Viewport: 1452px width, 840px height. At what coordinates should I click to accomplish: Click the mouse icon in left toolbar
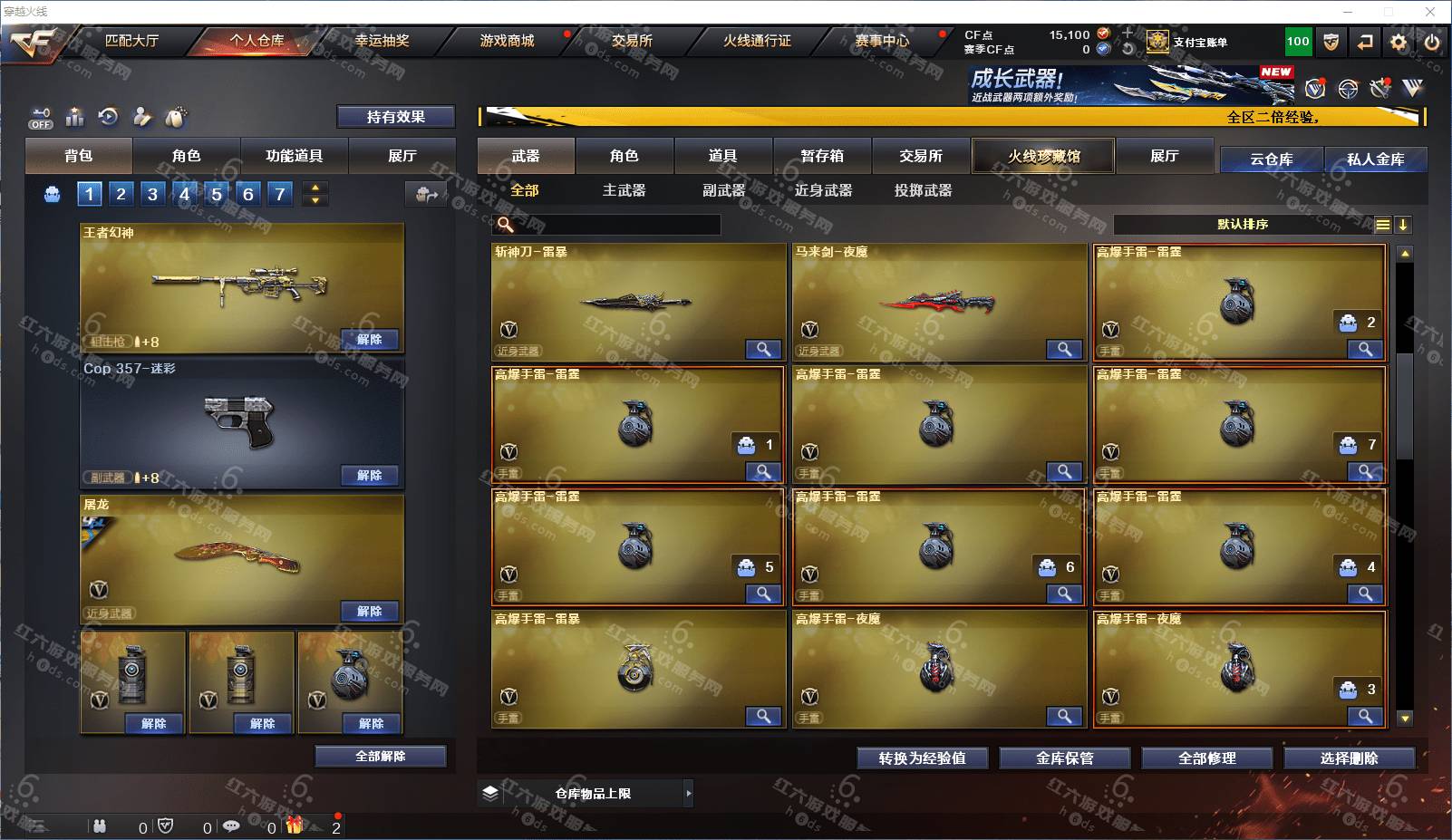tap(176, 117)
